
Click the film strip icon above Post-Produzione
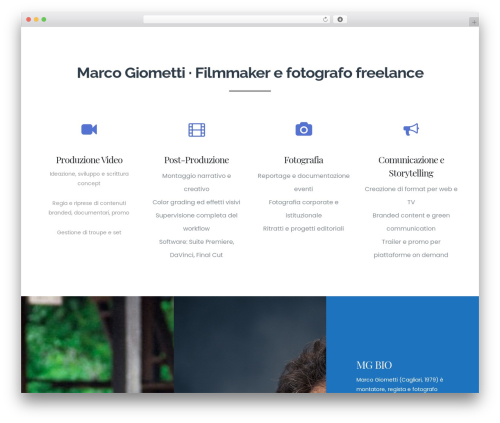(197, 130)
